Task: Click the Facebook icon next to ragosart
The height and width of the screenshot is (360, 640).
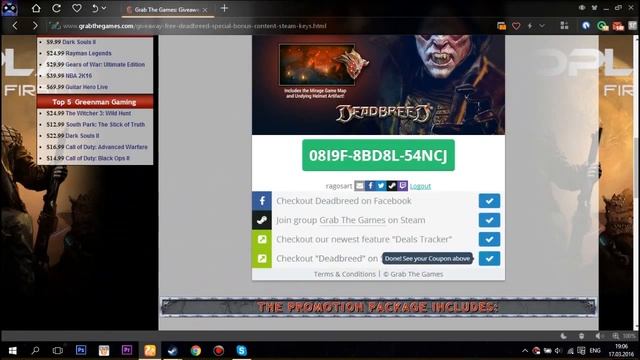Action: (x=370, y=186)
